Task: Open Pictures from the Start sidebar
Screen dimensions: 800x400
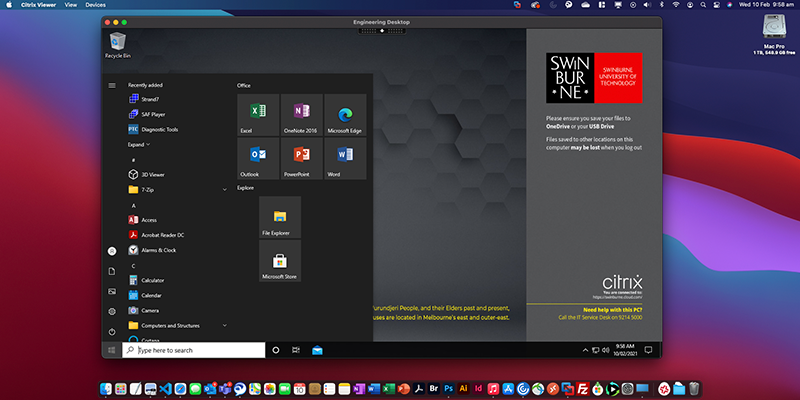Action: coord(112,291)
